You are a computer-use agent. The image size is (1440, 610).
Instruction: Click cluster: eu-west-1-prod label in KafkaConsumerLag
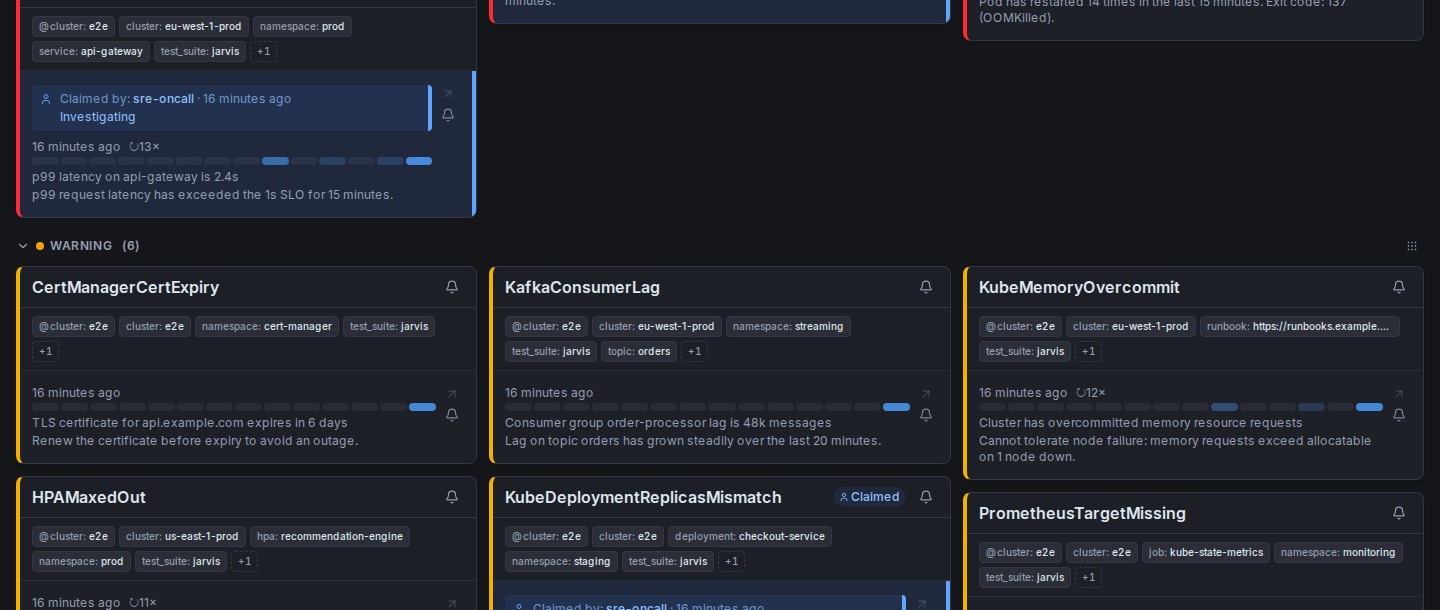(x=657, y=326)
